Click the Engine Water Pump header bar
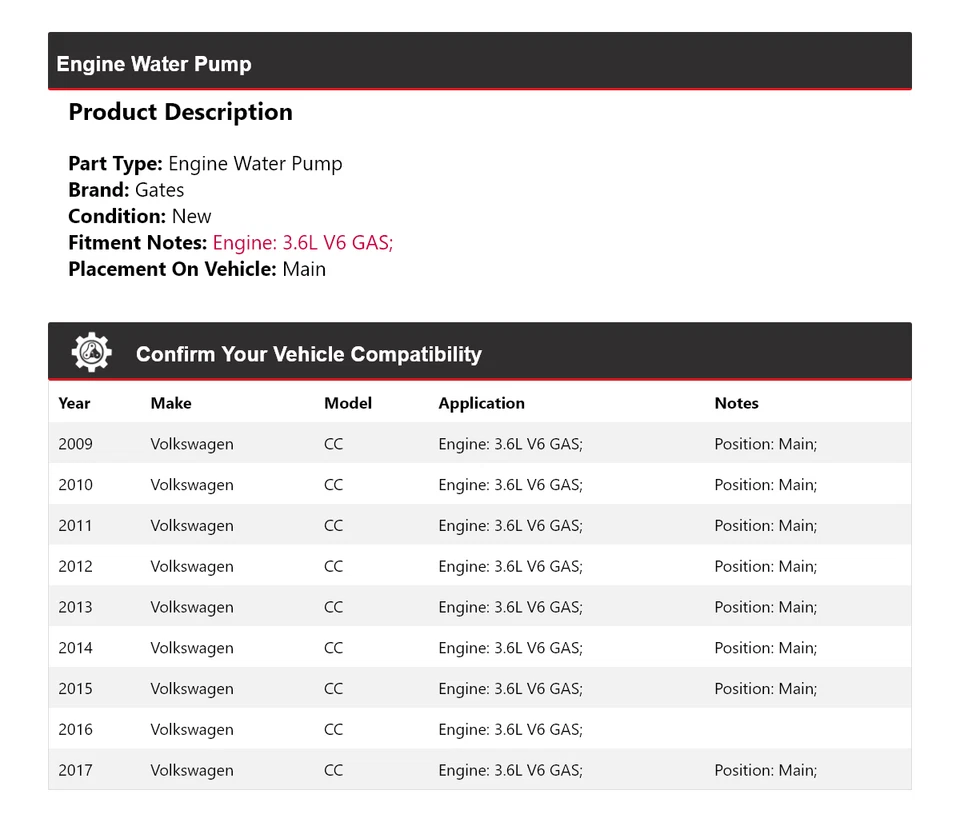Viewport: 960px width, 822px height. pyautogui.click(x=480, y=63)
